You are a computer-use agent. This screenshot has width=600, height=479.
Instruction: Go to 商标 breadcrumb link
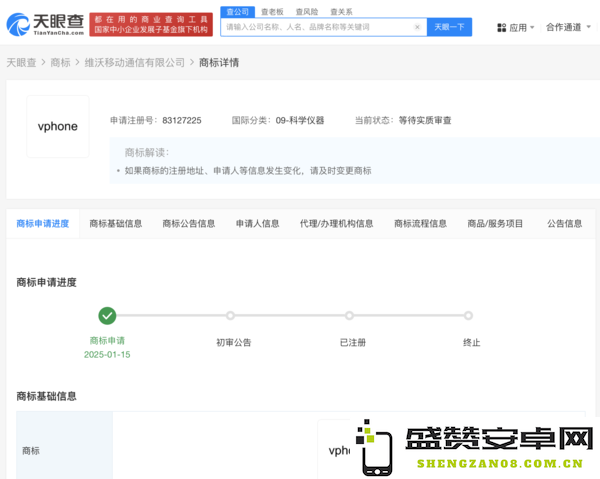[x=60, y=62]
